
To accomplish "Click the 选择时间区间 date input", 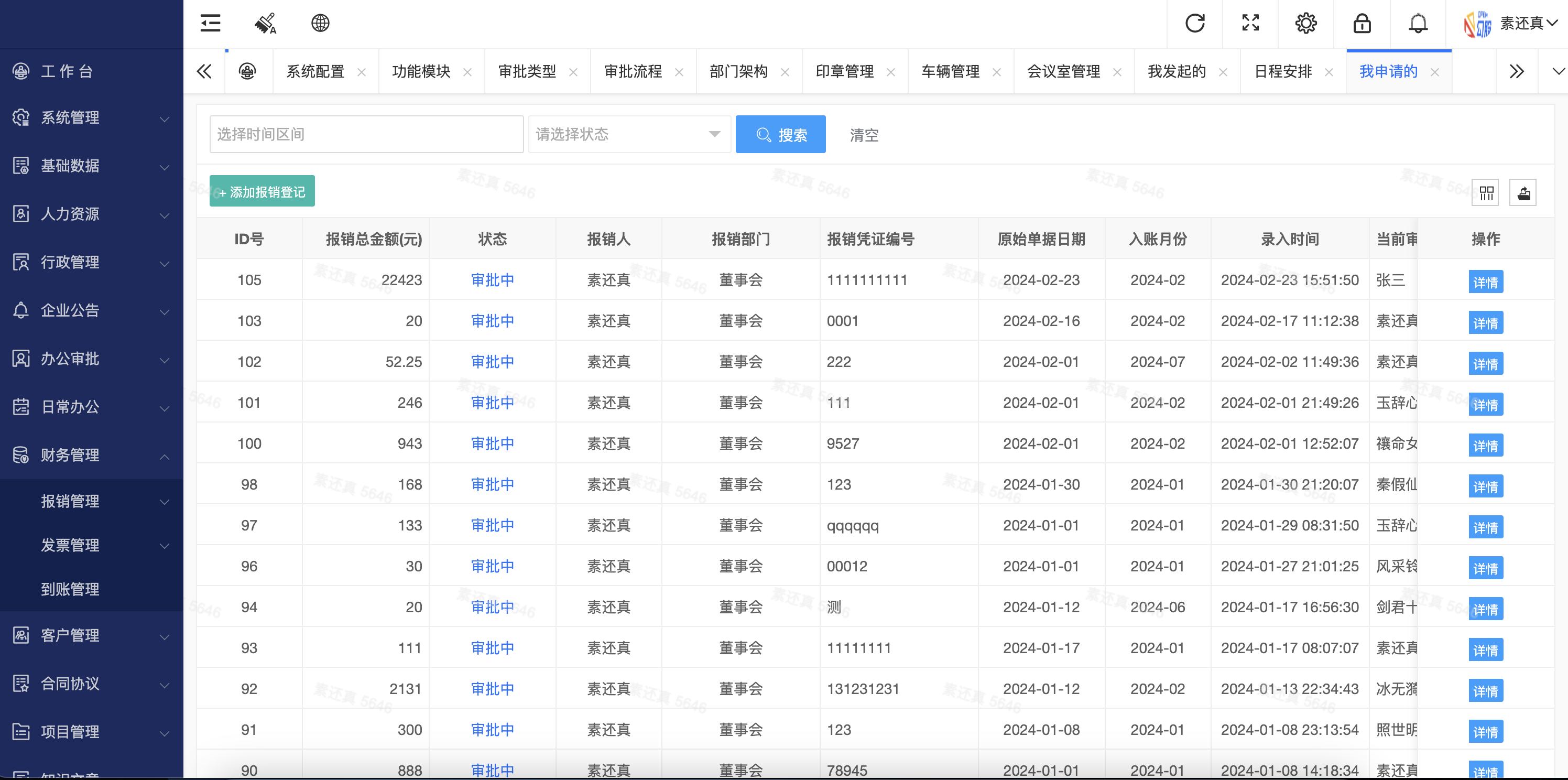I will pos(366,134).
